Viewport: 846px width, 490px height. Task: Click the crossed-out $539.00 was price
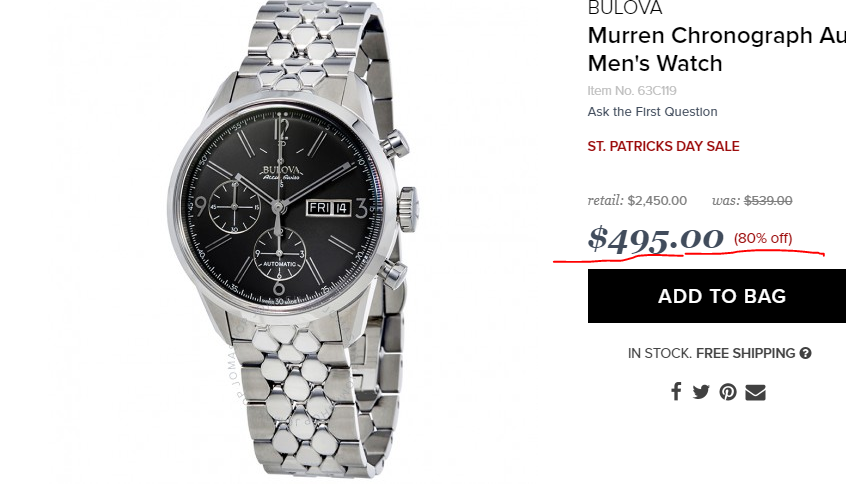tap(768, 201)
